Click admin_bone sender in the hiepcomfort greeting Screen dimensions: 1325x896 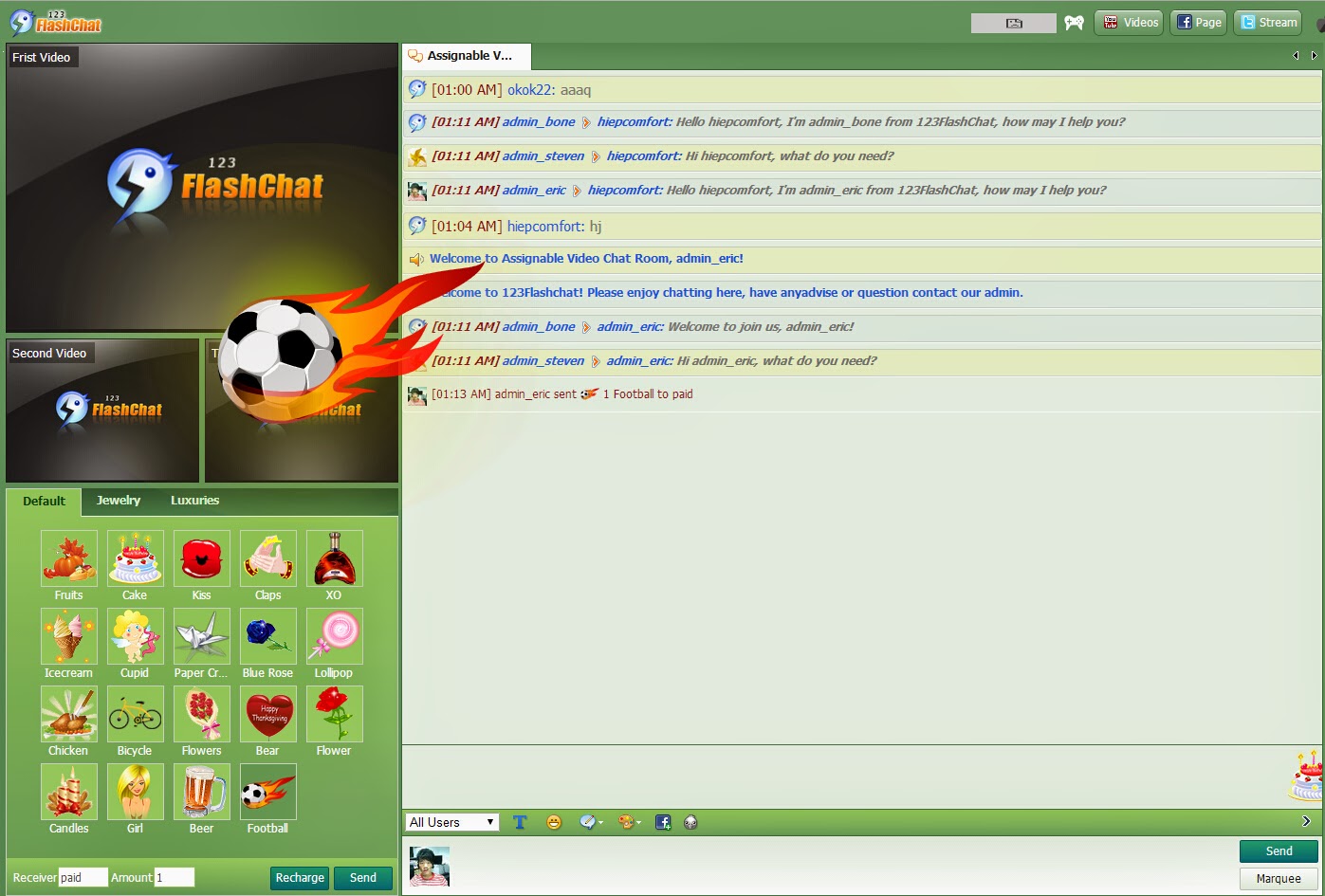click(x=539, y=122)
